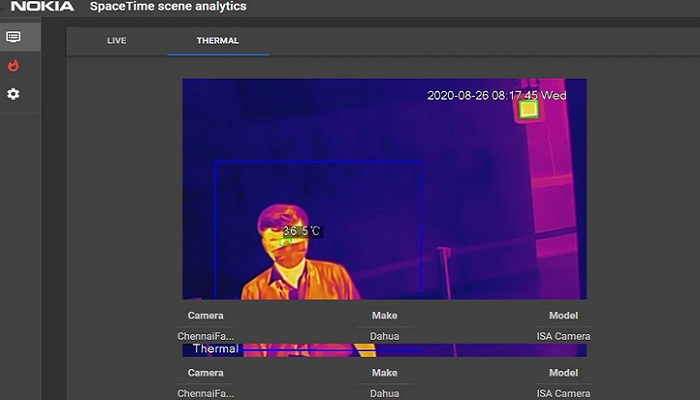Select the THERMAL tab
This screenshot has width=700, height=400.
pyautogui.click(x=218, y=41)
